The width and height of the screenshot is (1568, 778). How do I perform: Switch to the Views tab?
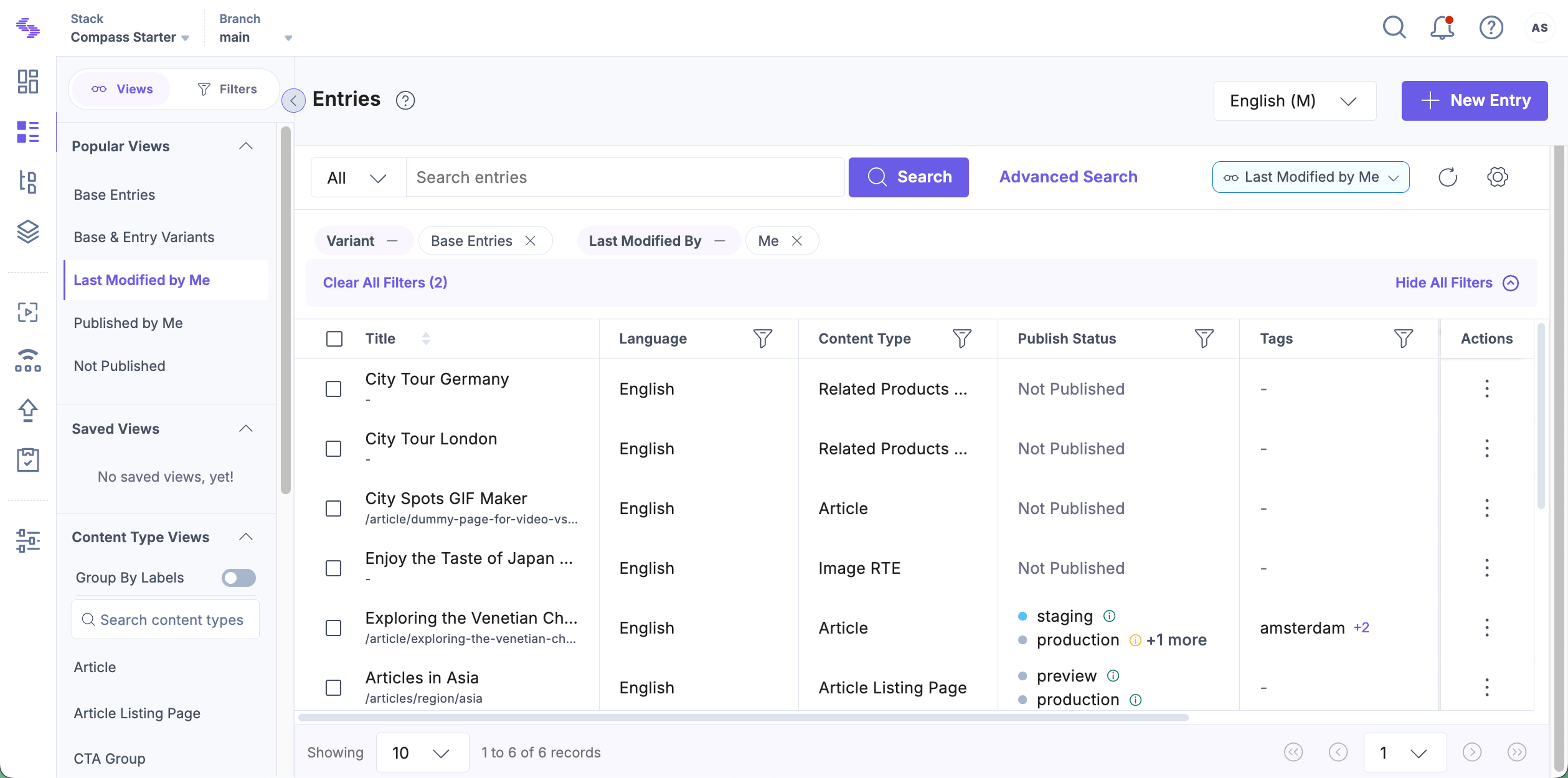tap(122, 89)
